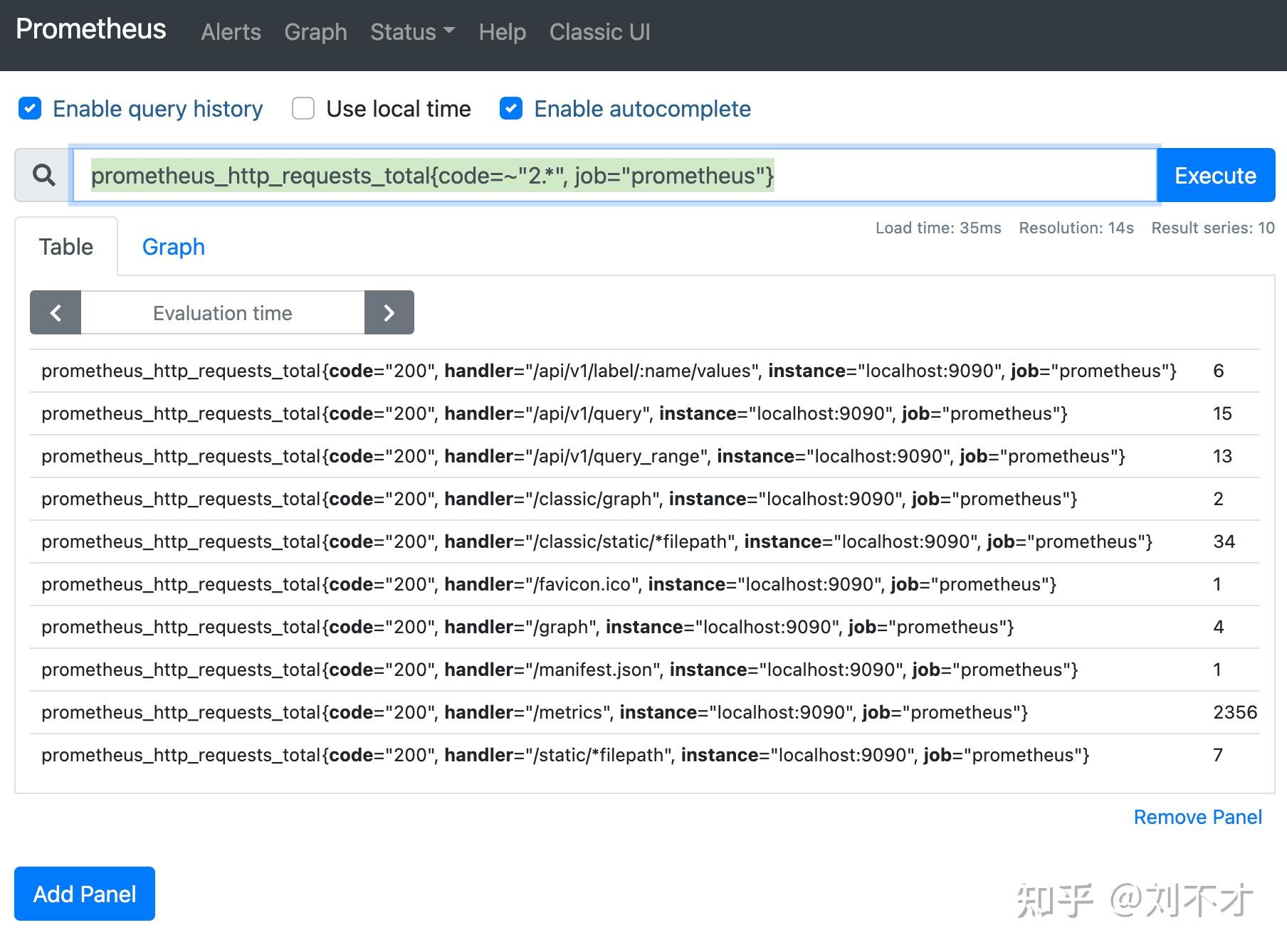Toggle the Enable query history checkbox
This screenshot has height=952, width=1287.
coord(30,109)
